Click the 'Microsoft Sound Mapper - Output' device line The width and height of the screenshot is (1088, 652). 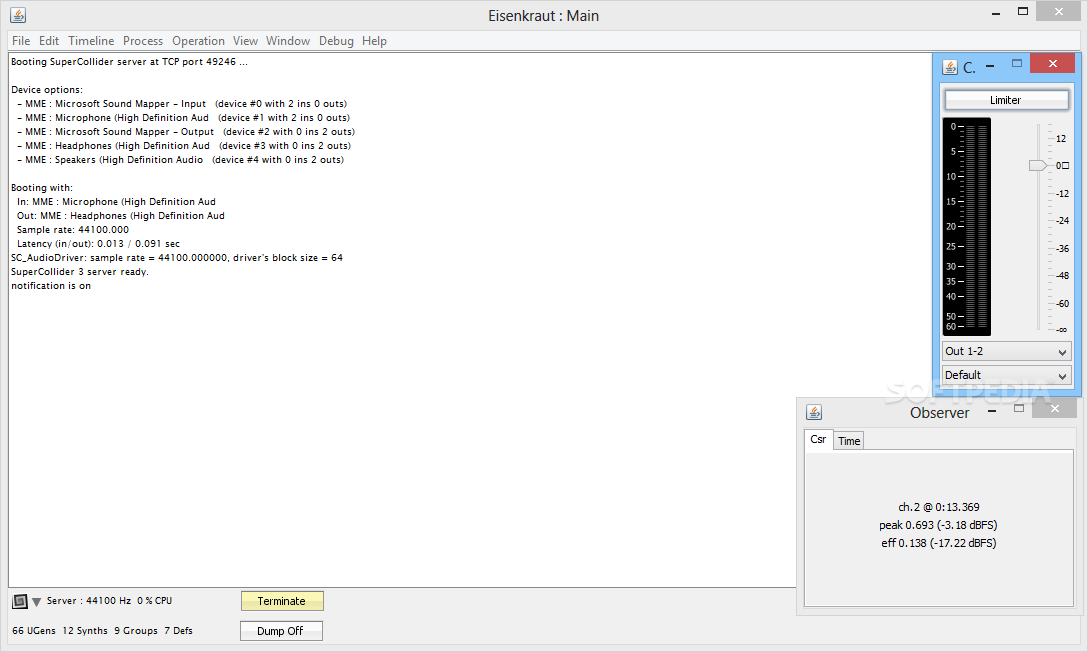click(186, 132)
